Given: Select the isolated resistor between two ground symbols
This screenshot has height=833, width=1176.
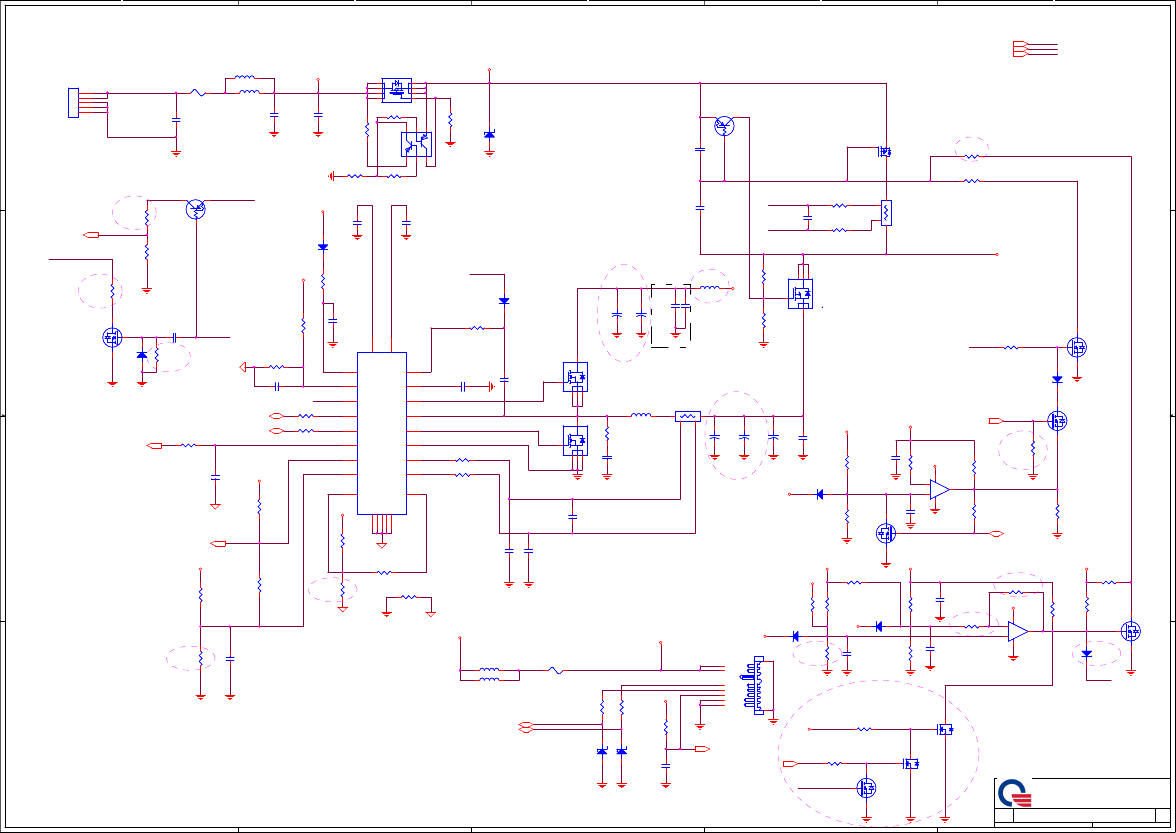Looking at the screenshot, I should click(409, 597).
